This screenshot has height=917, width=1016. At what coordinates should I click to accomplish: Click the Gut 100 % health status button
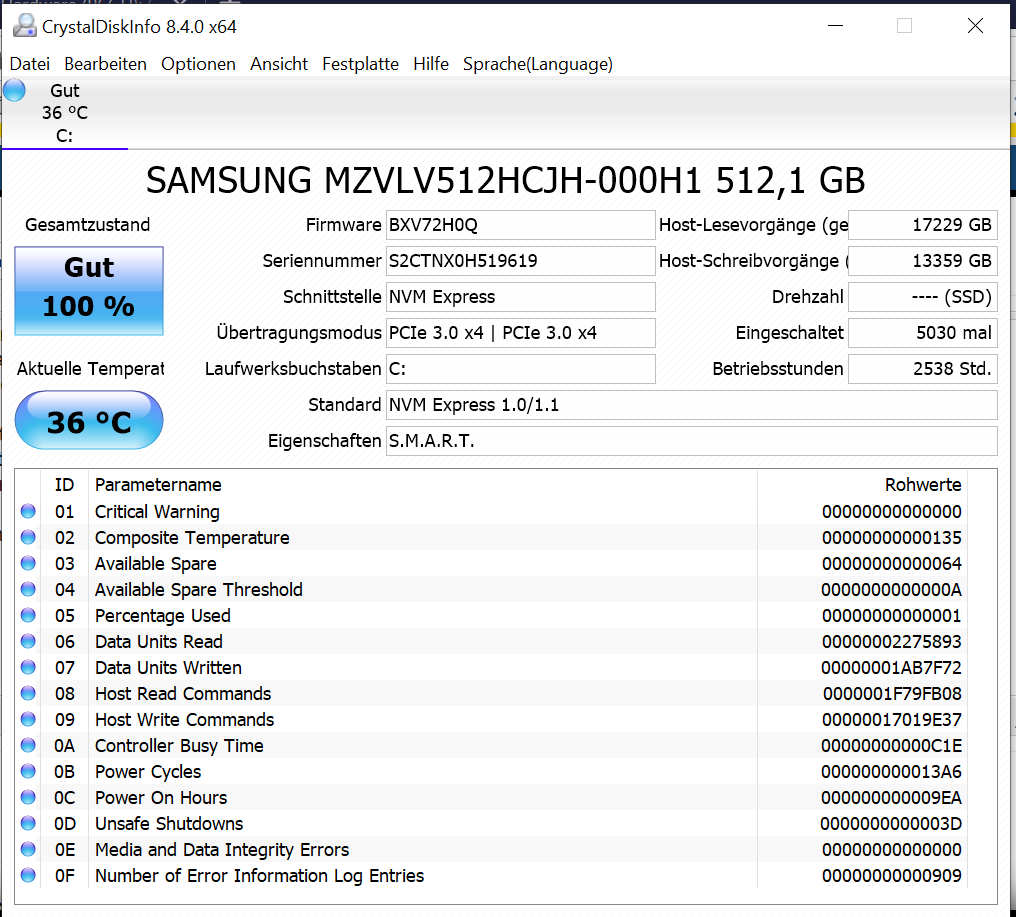[89, 290]
